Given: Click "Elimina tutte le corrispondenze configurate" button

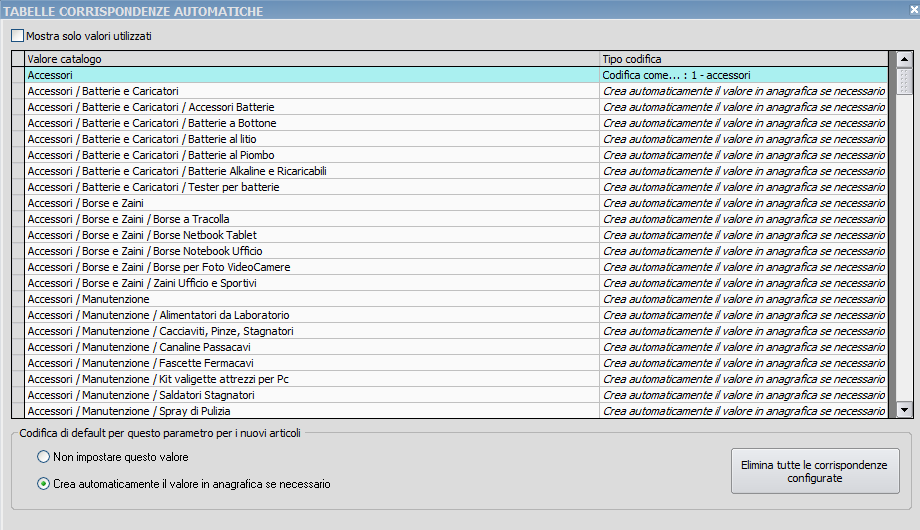Looking at the screenshot, I should coord(815,471).
